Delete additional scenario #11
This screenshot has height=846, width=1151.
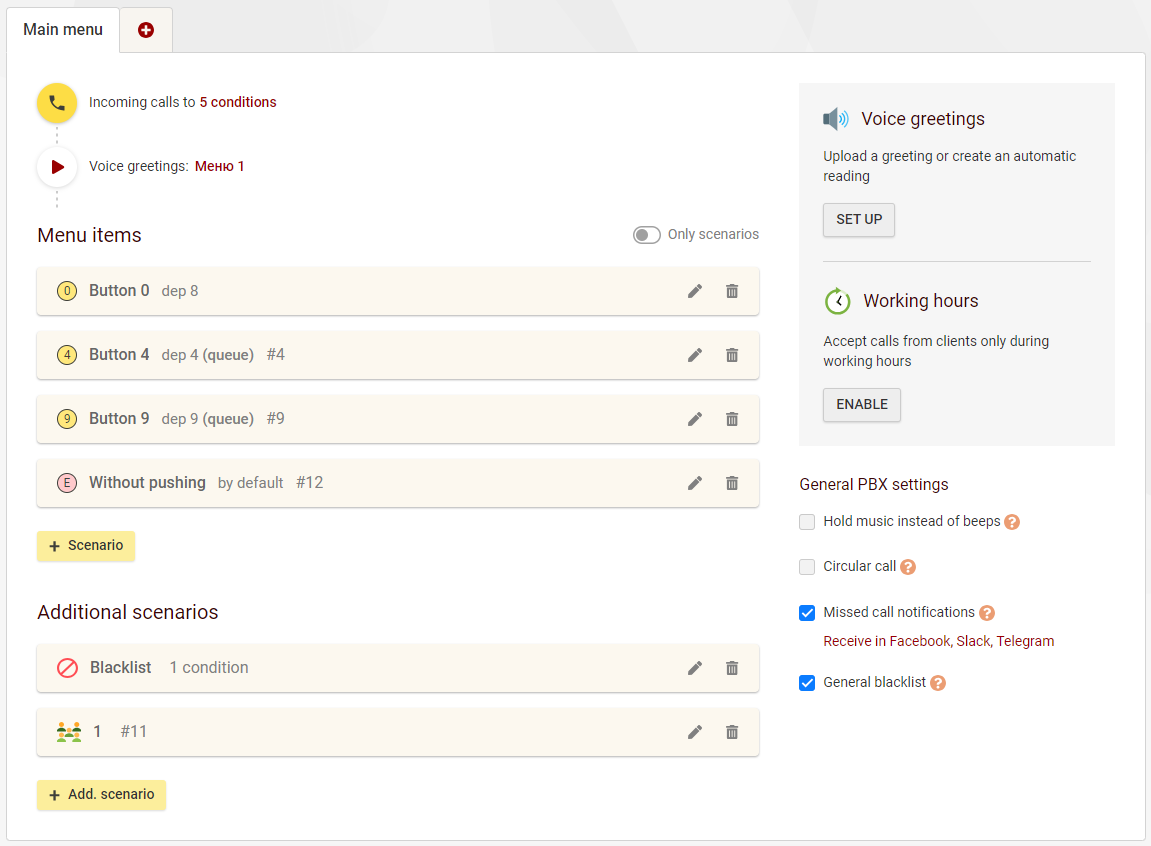point(732,732)
